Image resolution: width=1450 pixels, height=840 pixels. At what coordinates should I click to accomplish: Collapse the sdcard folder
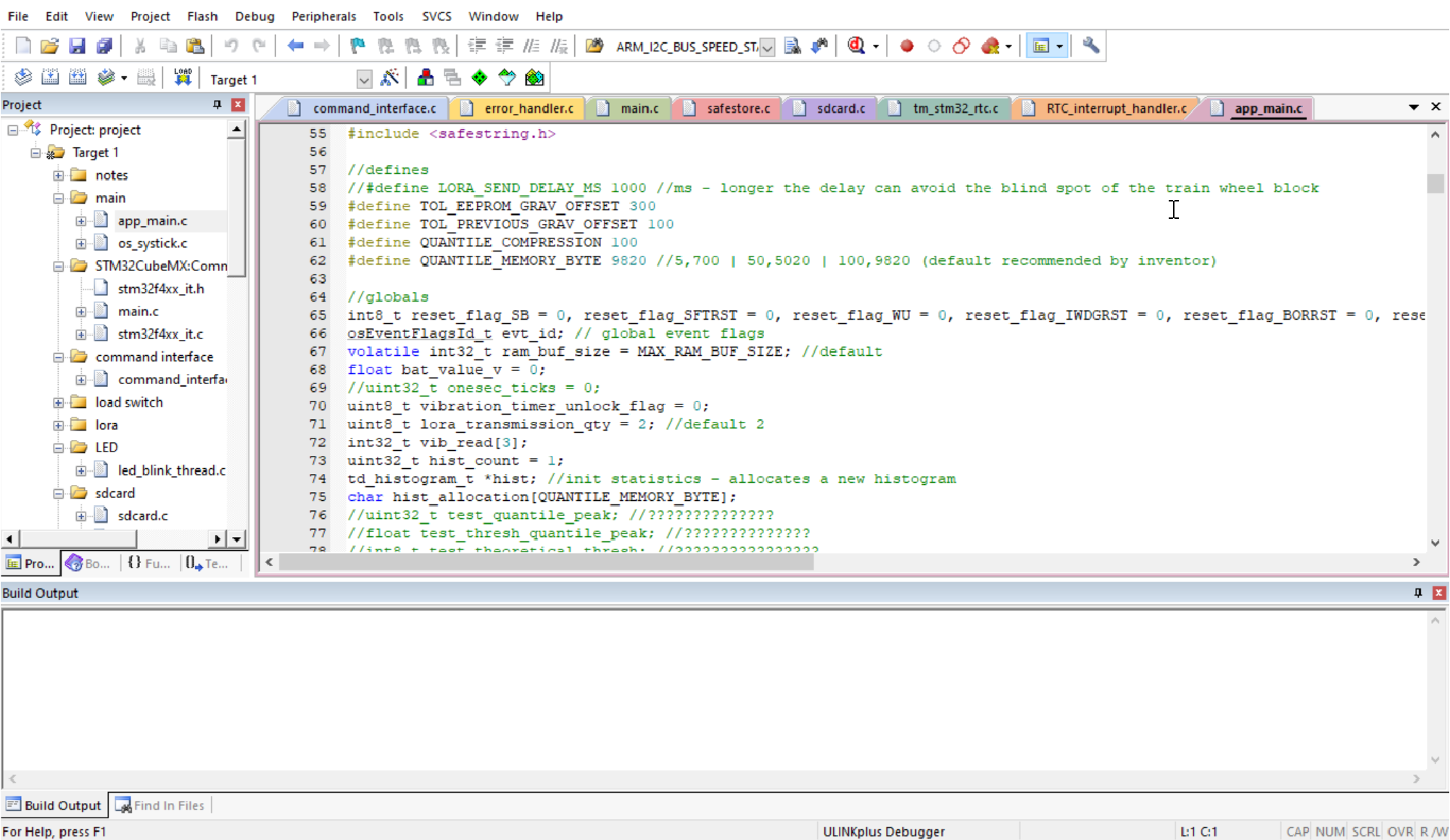[58, 494]
